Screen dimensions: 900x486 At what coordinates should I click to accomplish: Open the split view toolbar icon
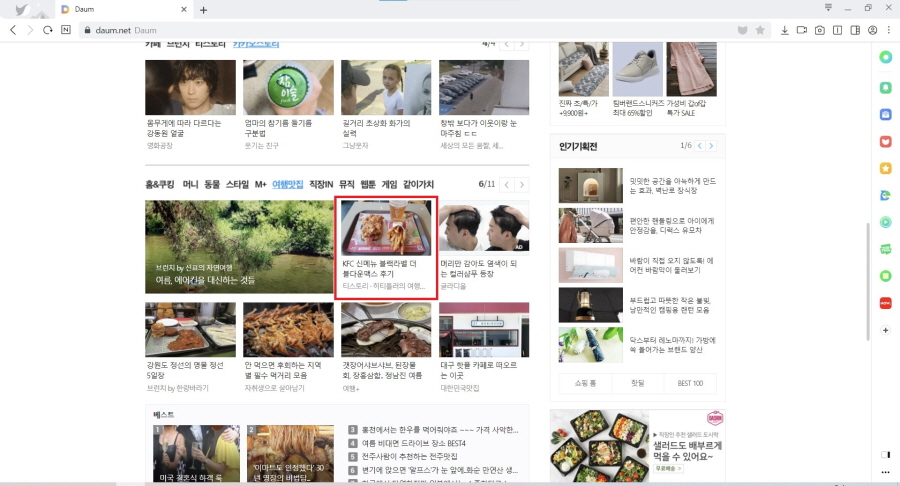click(837, 30)
